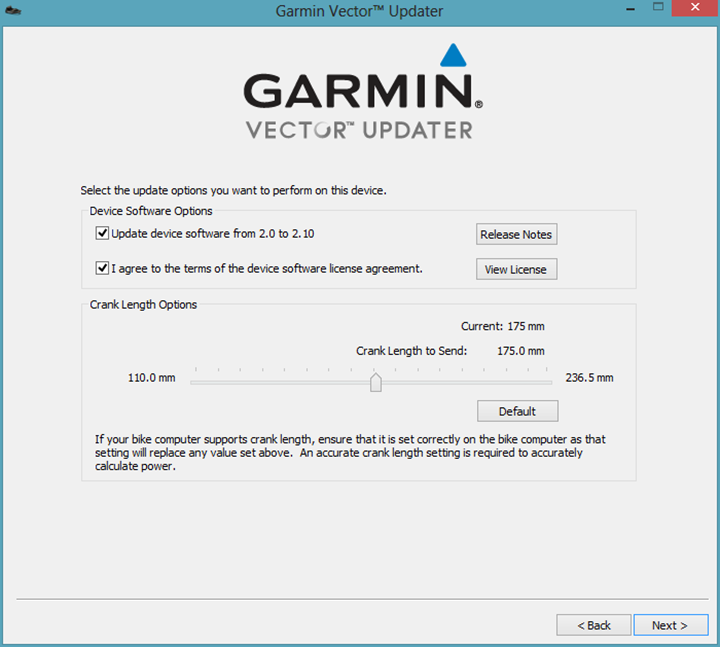Viewport: 720px width, 647px height.
Task: Click the 'Device Software Options' group title
Action: coord(151,211)
